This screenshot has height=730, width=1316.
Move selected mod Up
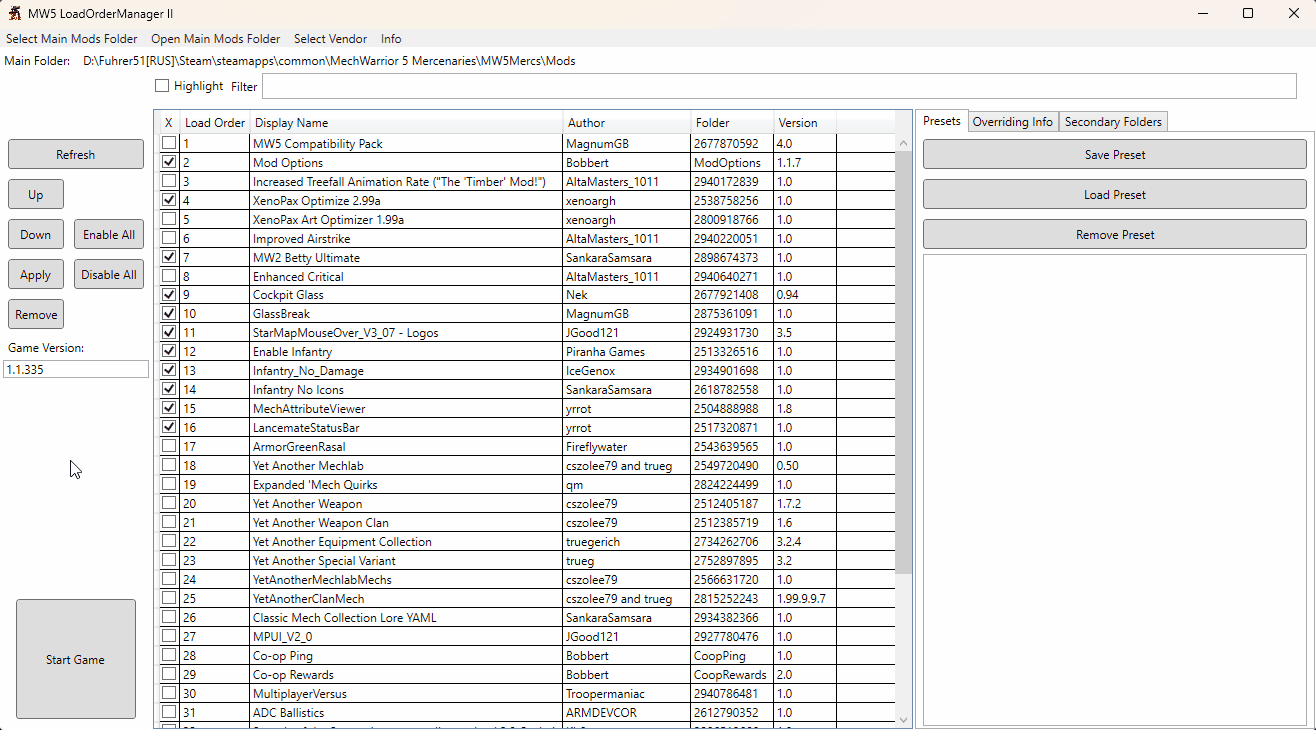pyautogui.click(x=36, y=194)
